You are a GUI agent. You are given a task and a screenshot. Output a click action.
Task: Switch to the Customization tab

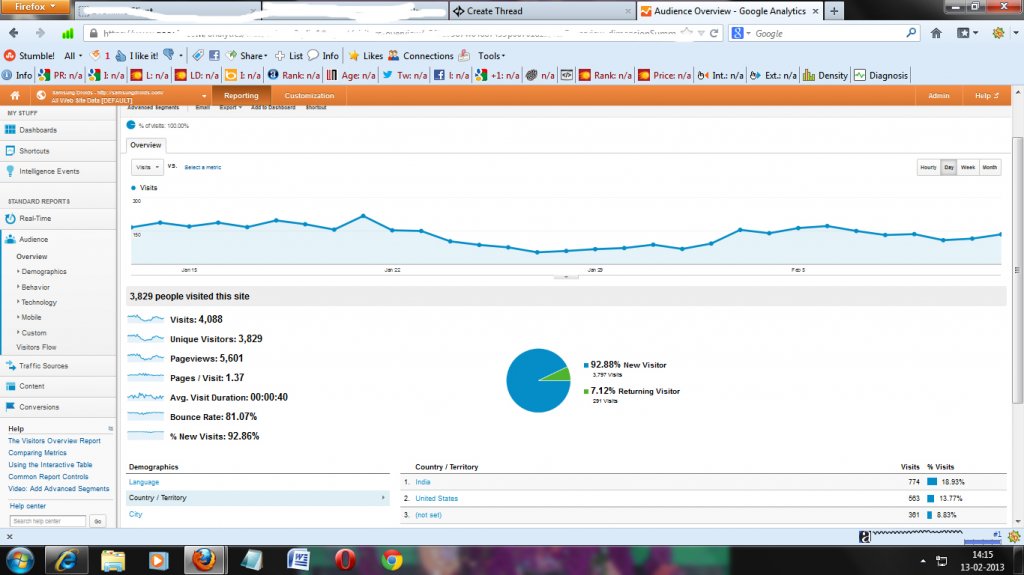point(309,95)
